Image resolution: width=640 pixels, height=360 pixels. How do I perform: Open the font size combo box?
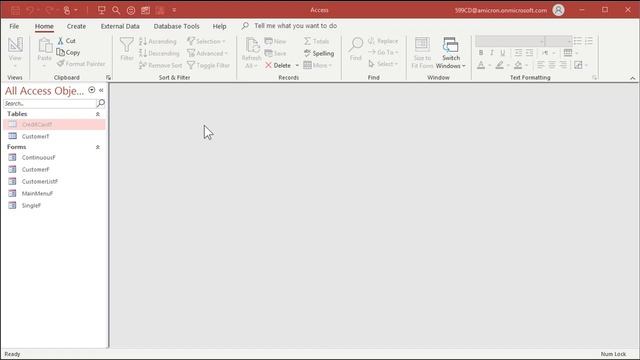pyautogui.click(x=558, y=41)
